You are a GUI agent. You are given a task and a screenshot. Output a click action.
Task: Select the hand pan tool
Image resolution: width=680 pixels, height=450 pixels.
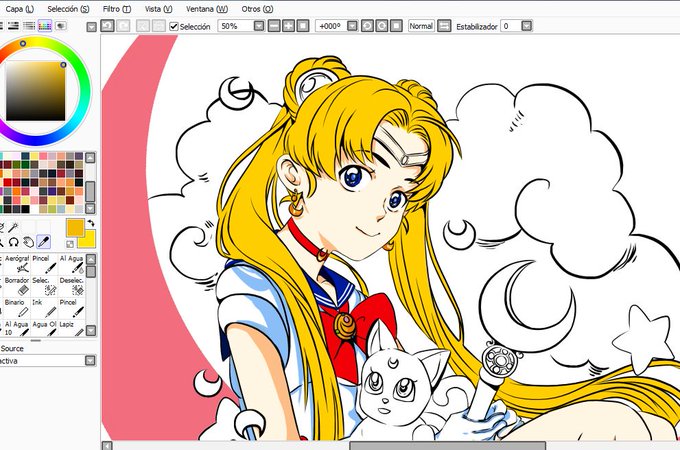coord(29,242)
